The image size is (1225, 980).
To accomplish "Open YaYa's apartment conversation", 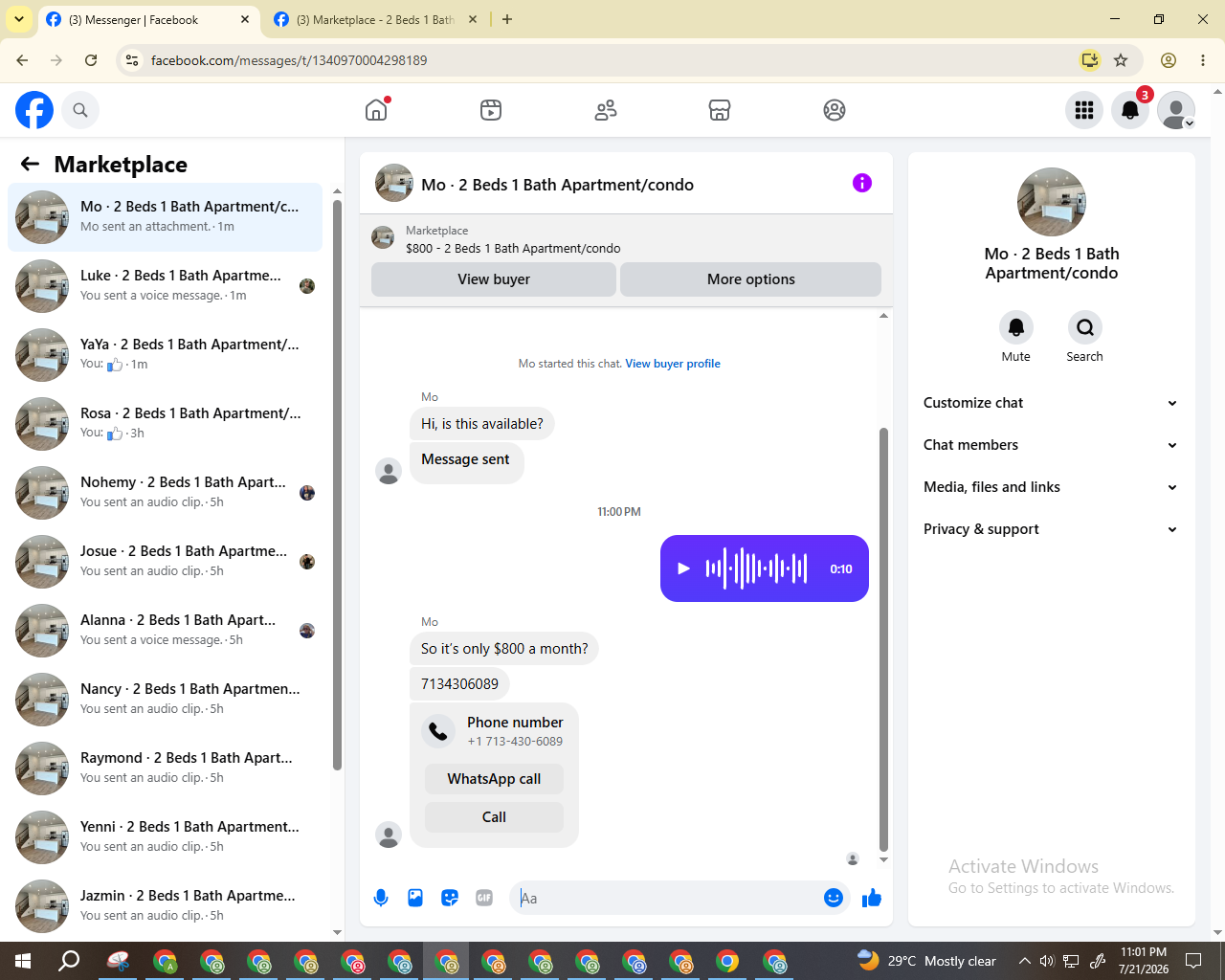I will pos(166,354).
